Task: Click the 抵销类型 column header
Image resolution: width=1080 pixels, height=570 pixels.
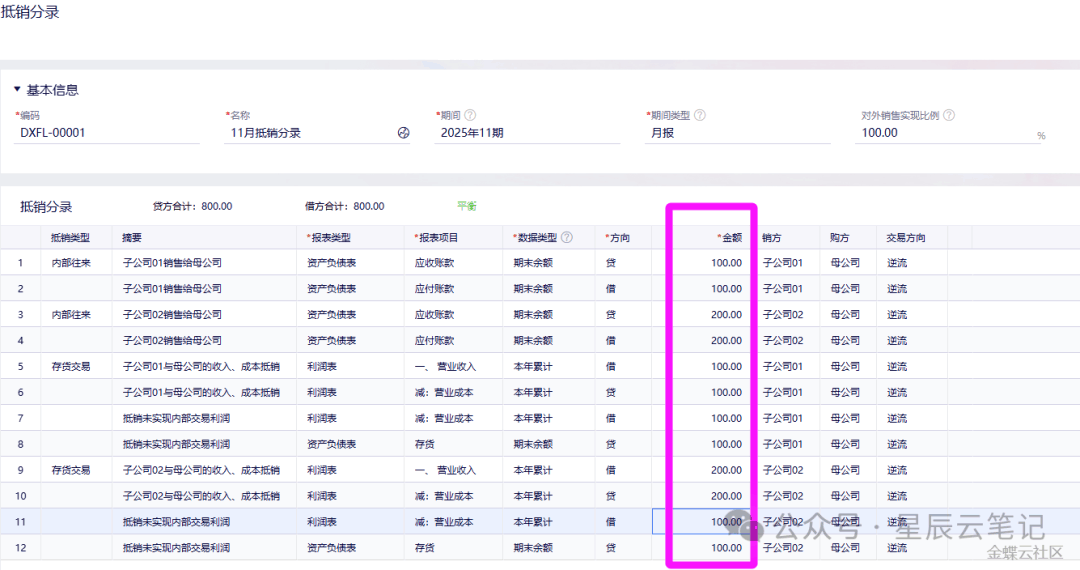Action: click(71, 238)
